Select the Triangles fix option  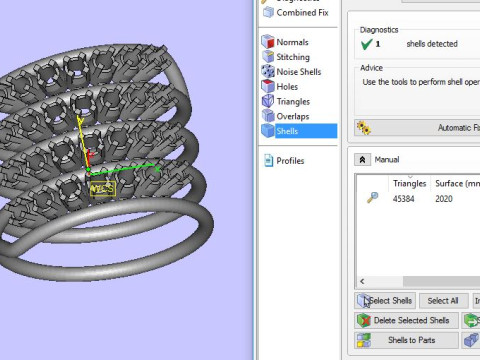(293, 102)
